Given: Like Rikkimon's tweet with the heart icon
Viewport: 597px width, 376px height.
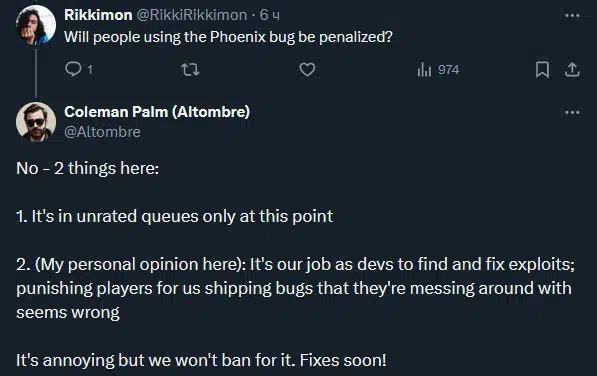Looking at the screenshot, I should click(307, 70).
